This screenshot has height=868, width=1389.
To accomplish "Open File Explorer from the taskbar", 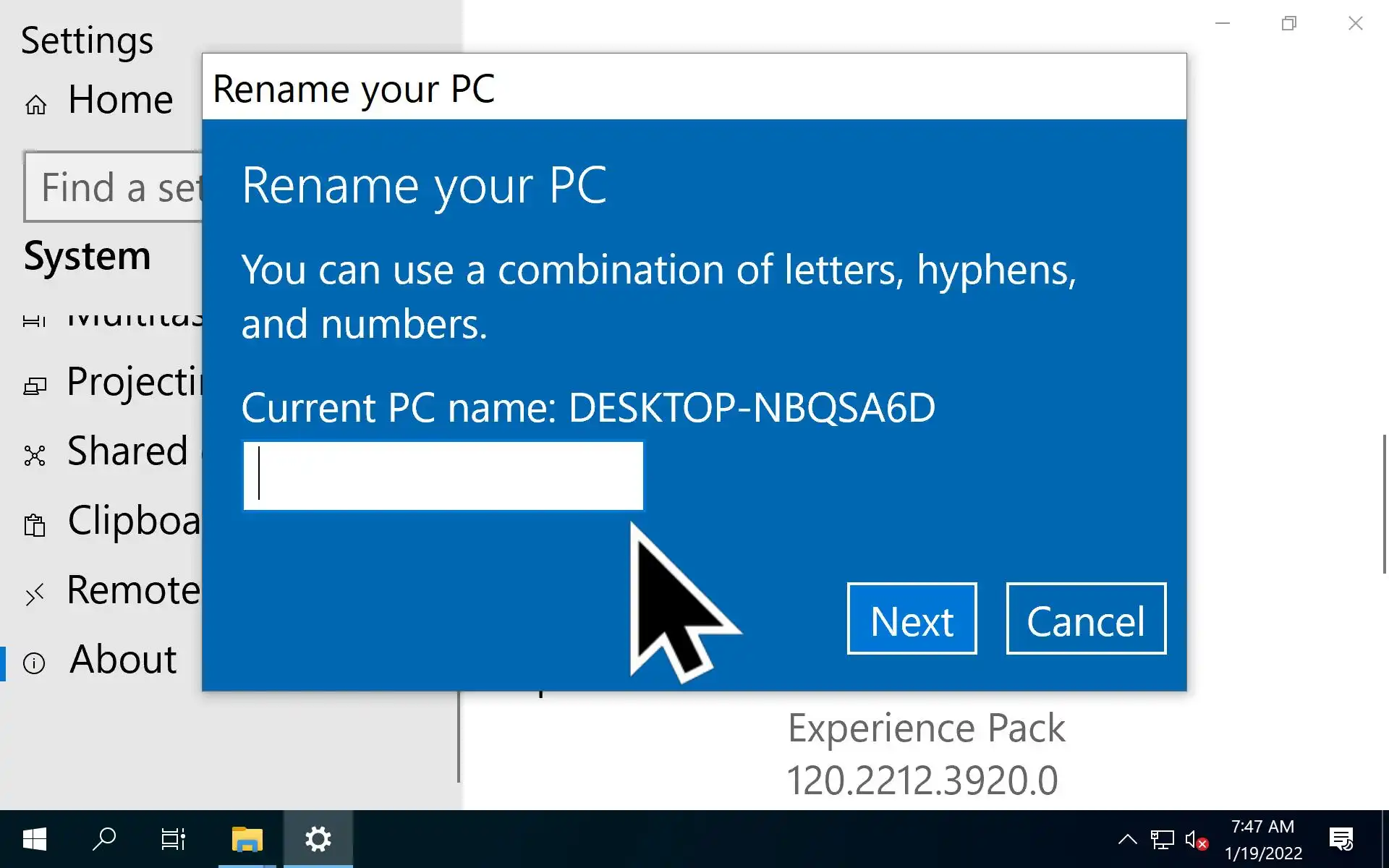I will tap(247, 839).
